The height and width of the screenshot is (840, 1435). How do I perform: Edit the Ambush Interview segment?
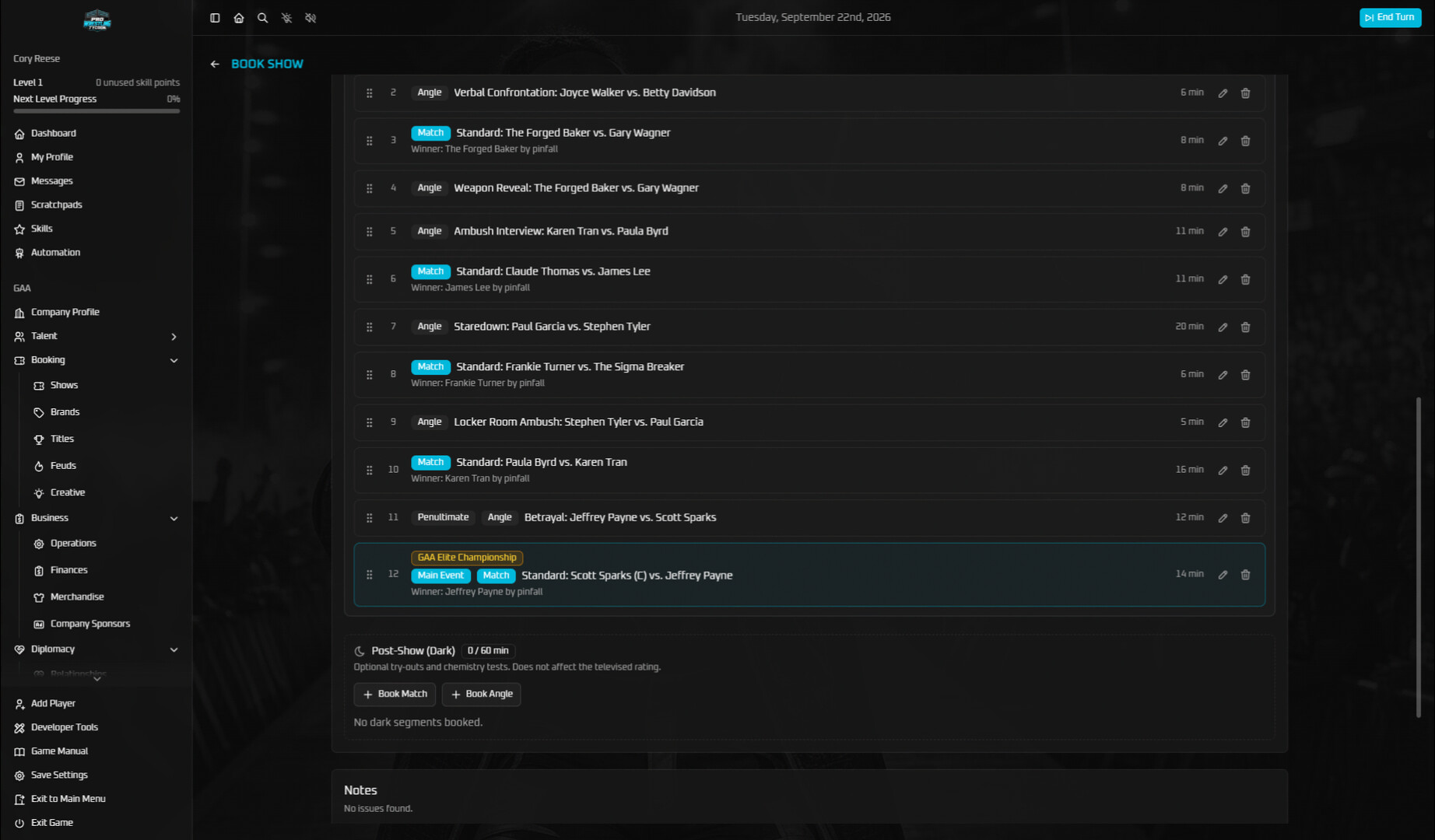tap(1223, 232)
